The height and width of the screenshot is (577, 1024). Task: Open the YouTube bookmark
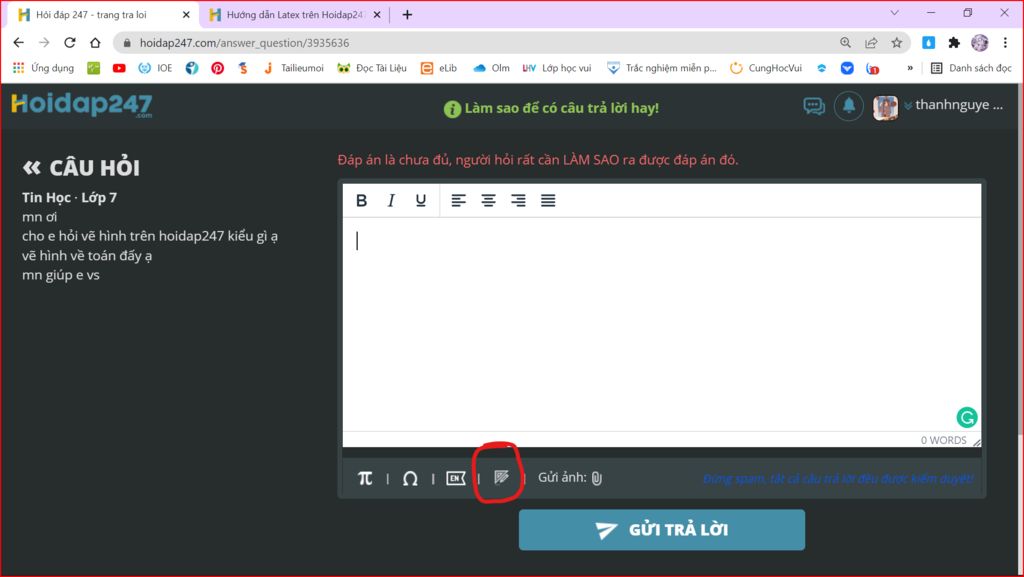coord(119,68)
